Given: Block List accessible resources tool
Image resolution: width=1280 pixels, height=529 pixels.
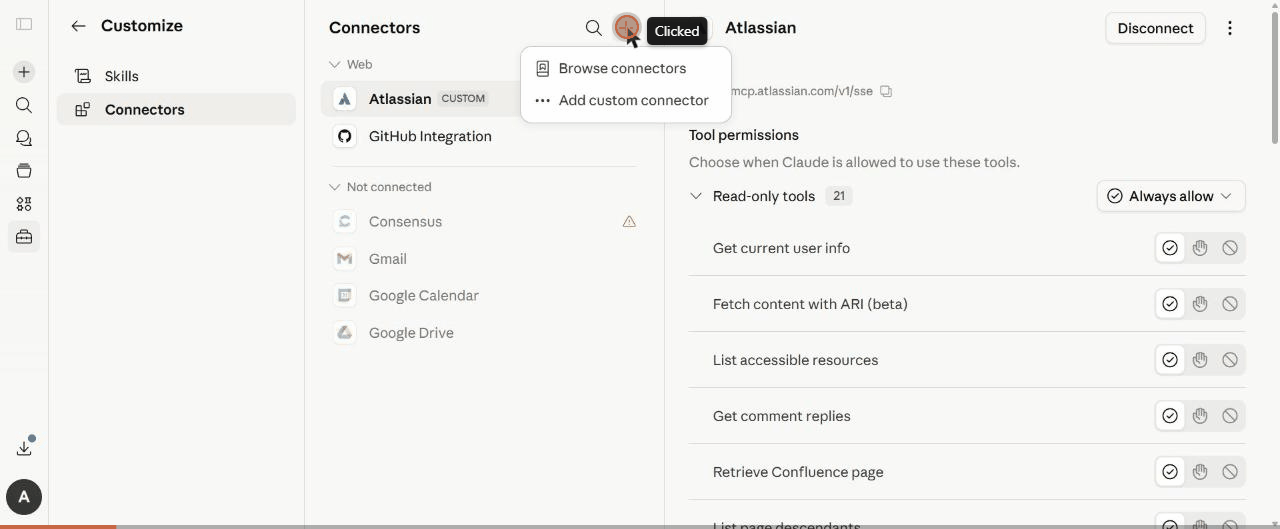Looking at the screenshot, I should tap(1230, 360).
